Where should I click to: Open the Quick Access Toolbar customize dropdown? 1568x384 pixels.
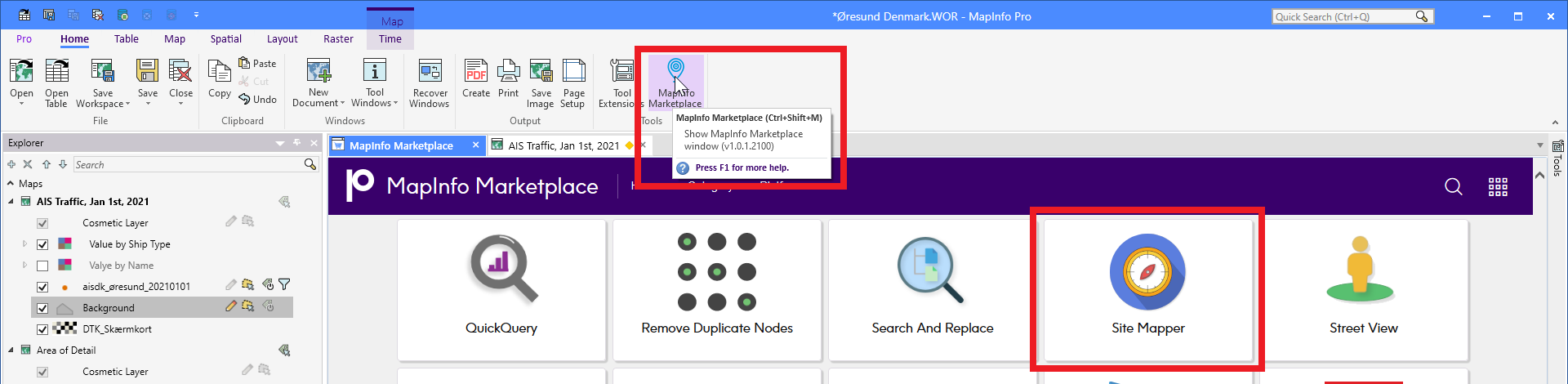coord(196,15)
